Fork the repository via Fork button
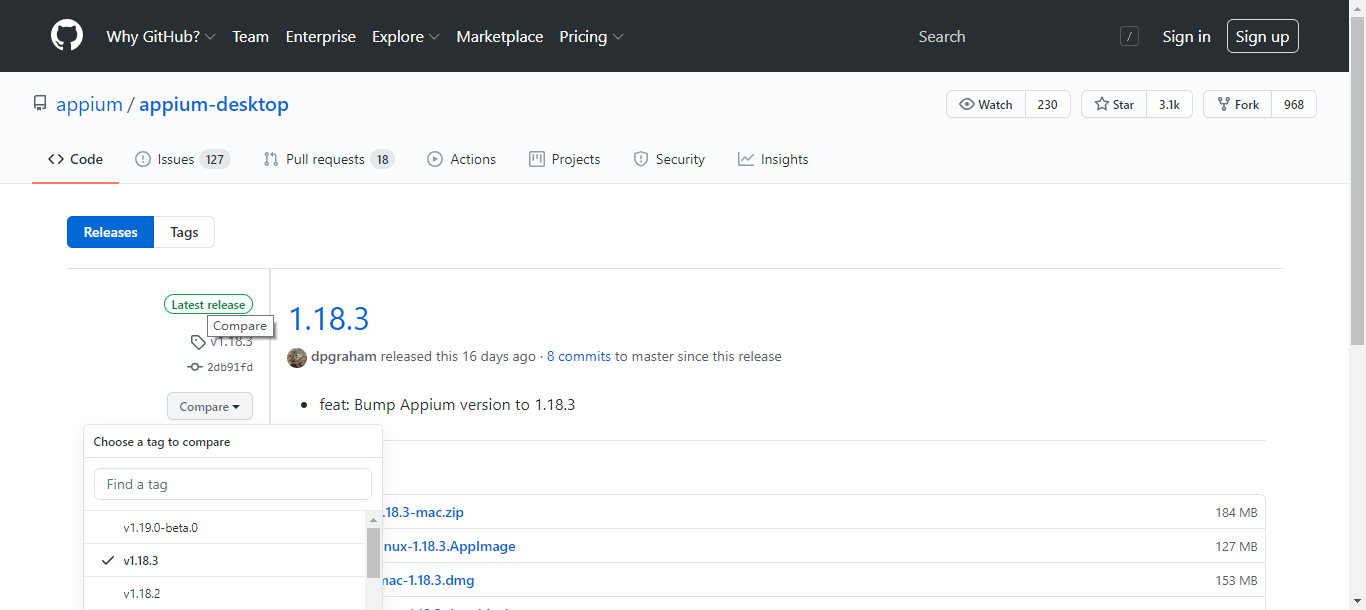This screenshot has width=1366, height=610. coord(1237,105)
